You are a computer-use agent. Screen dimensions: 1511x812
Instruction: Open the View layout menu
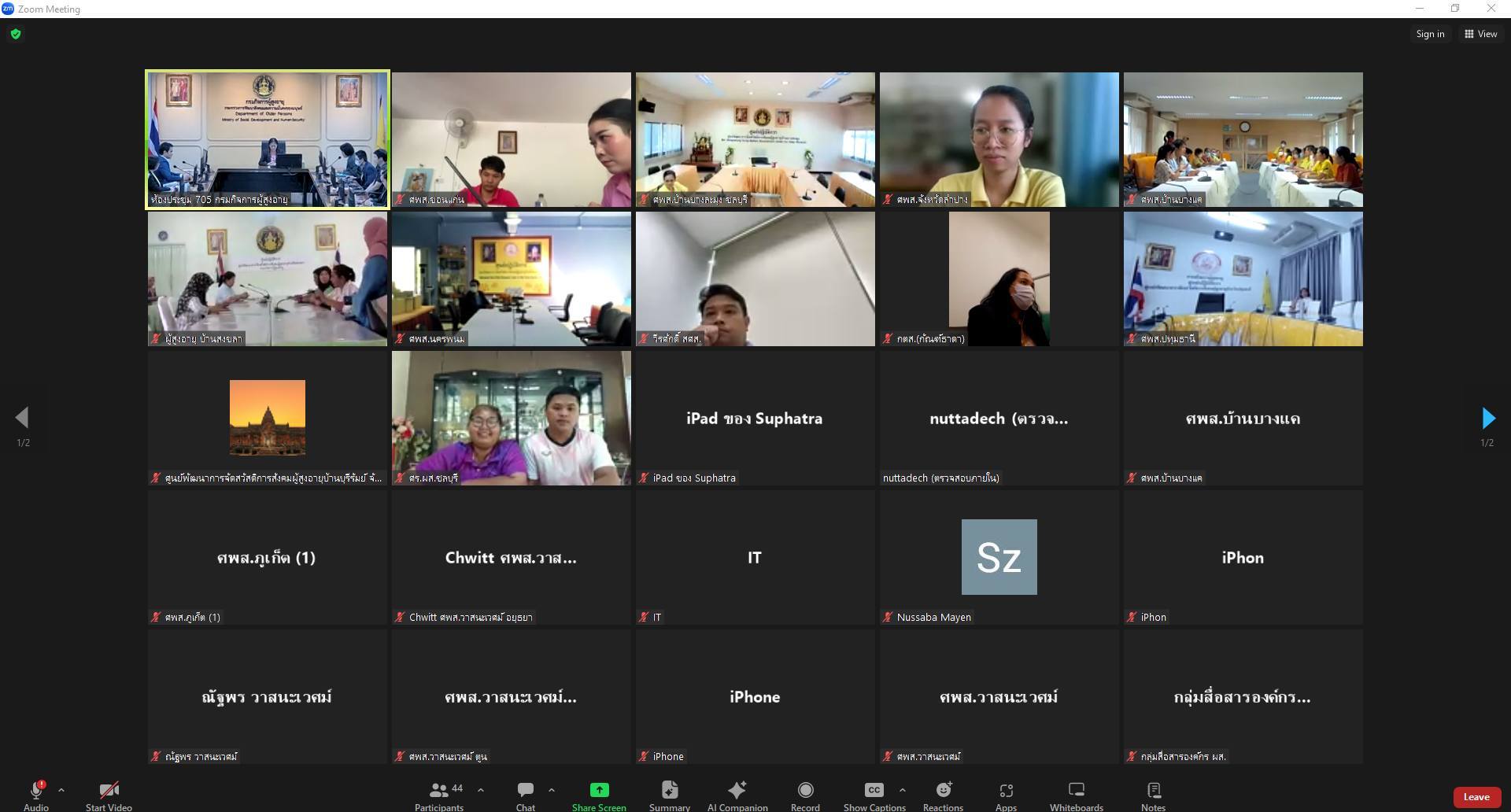click(x=1480, y=34)
